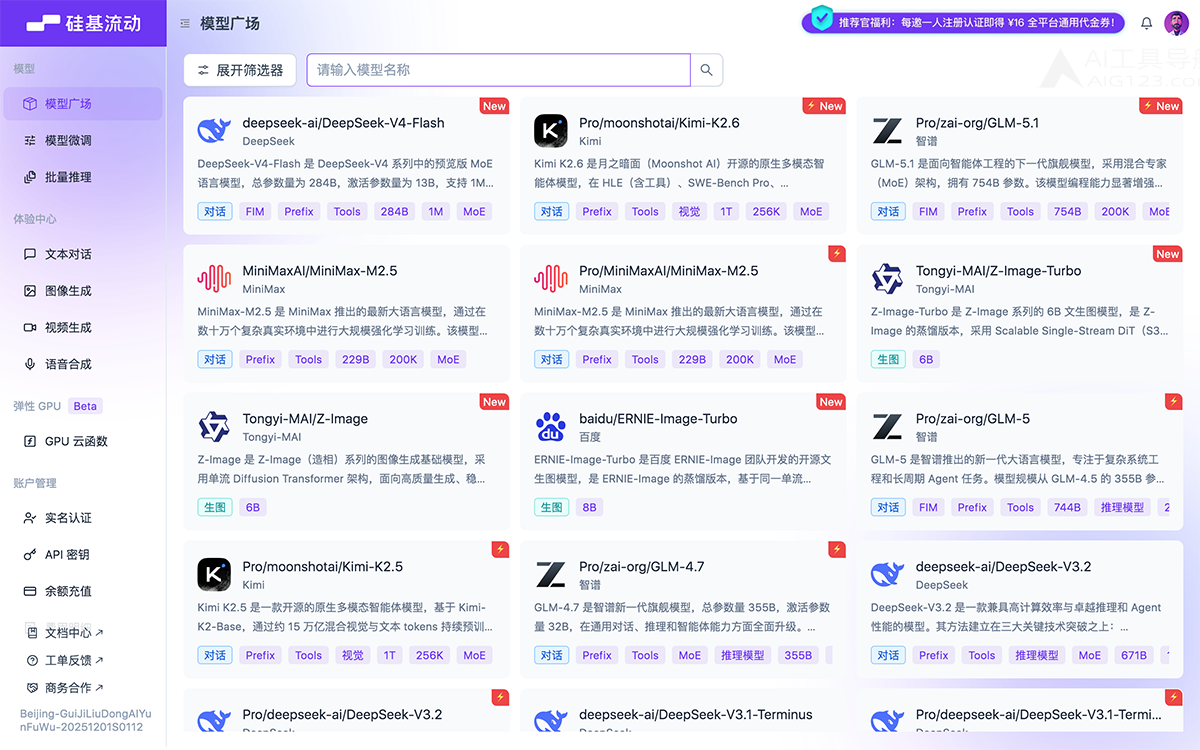The width and height of the screenshot is (1200, 750).
Task: Click the 256K tag on Kimi-K2.5
Action: click(x=430, y=655)
